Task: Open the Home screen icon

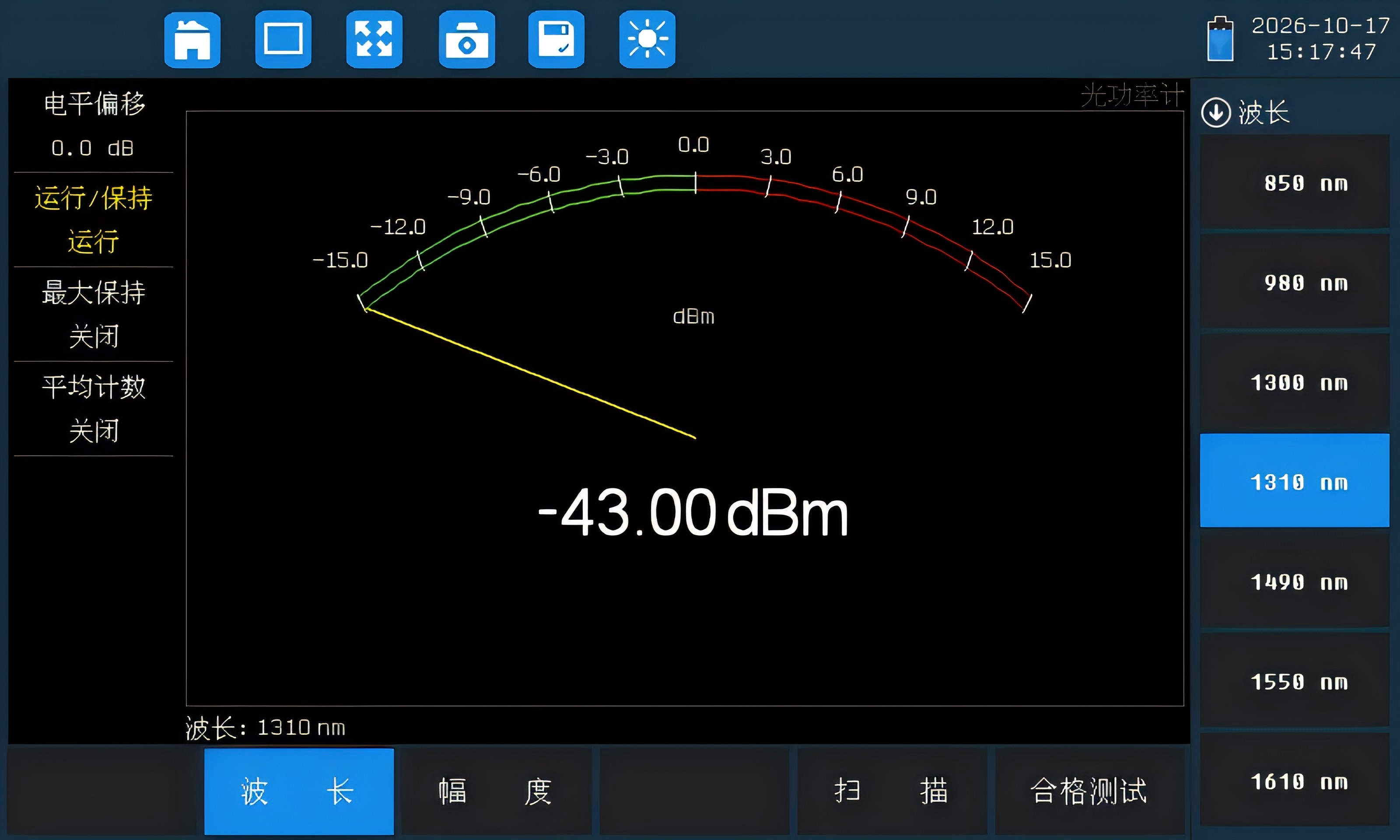Action: (192, 40)
